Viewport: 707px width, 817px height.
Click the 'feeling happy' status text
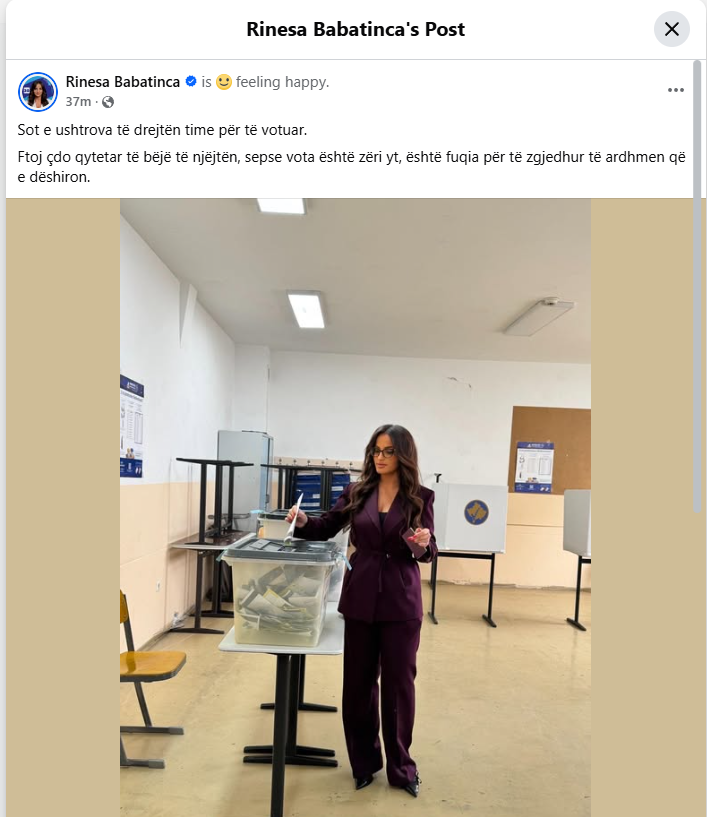282,82
